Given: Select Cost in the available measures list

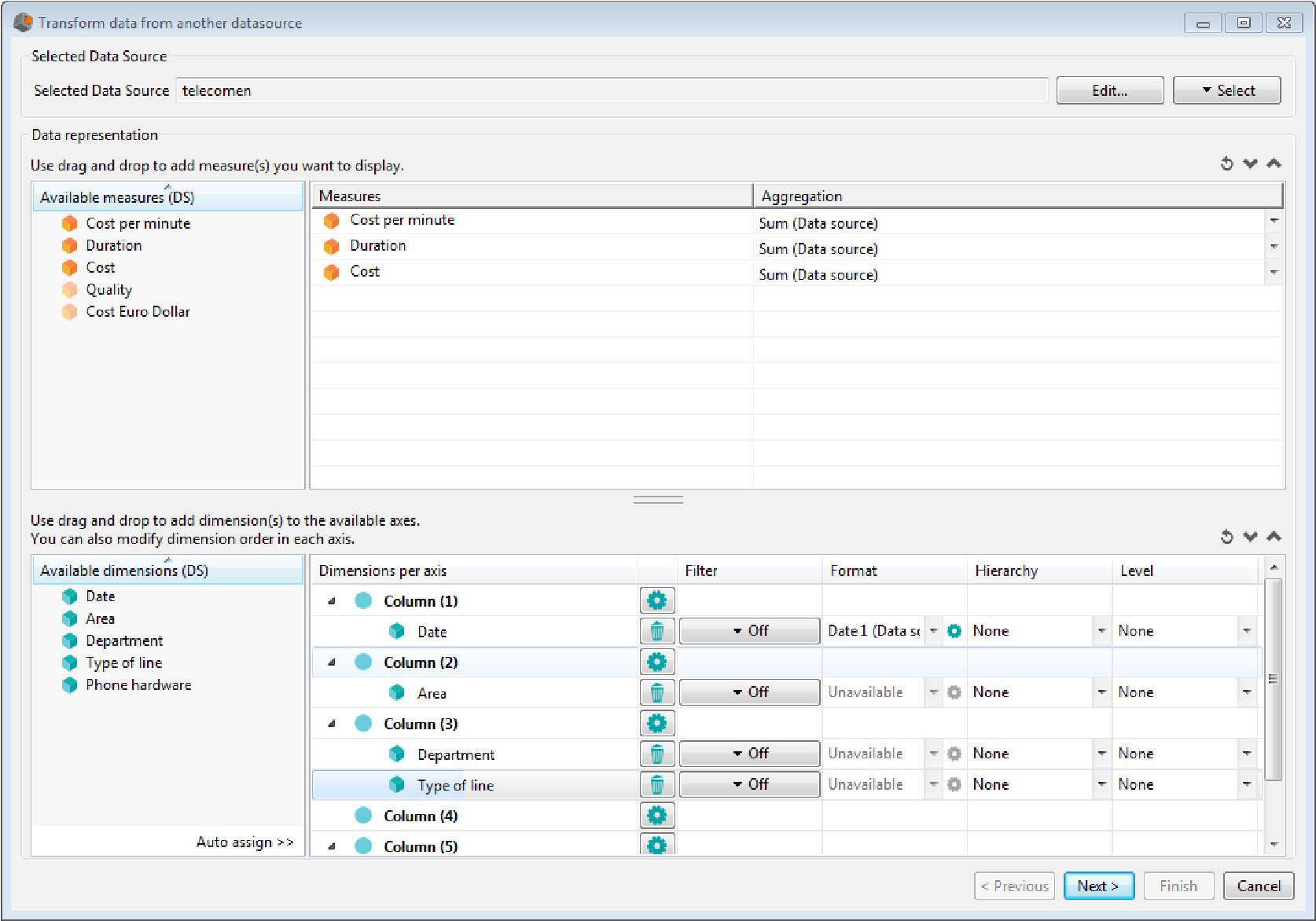Looking at the screenshot, I should (x=100, y=267).
